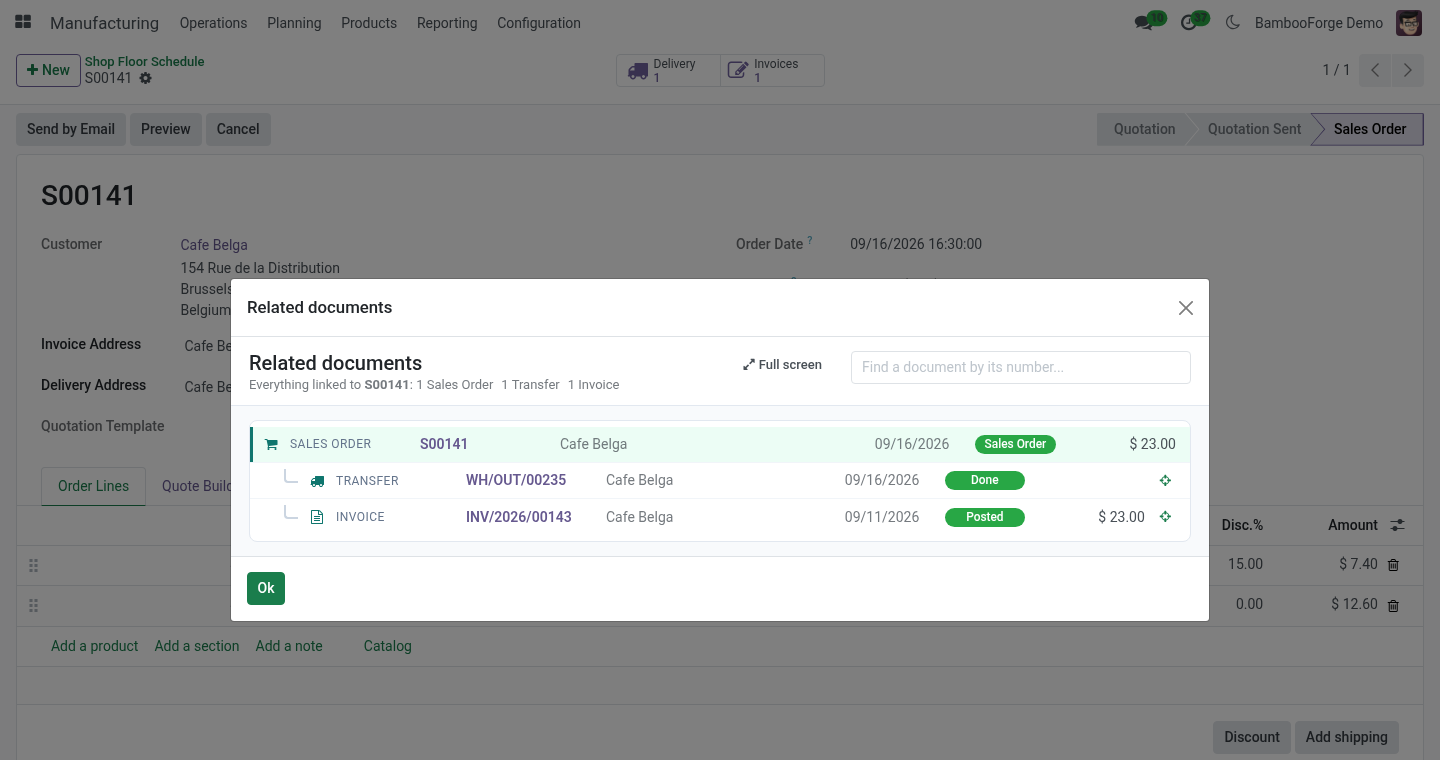Click the Ok button in dialog

point(266,588)
